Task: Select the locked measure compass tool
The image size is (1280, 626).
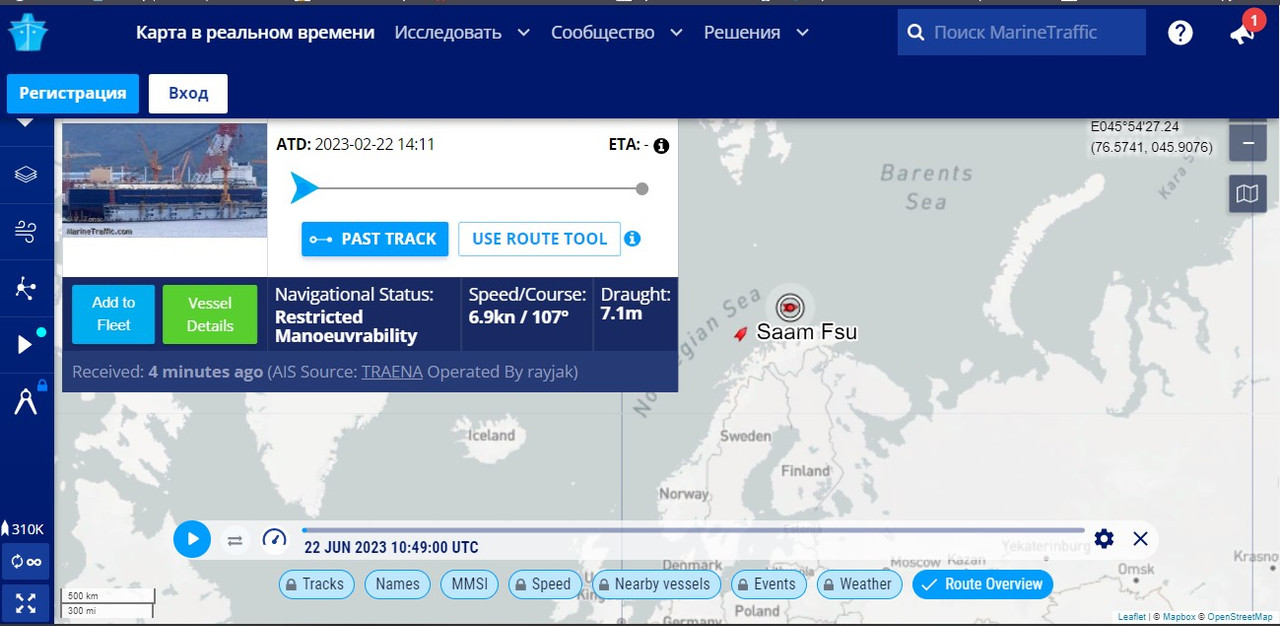Action: (26, 400)
